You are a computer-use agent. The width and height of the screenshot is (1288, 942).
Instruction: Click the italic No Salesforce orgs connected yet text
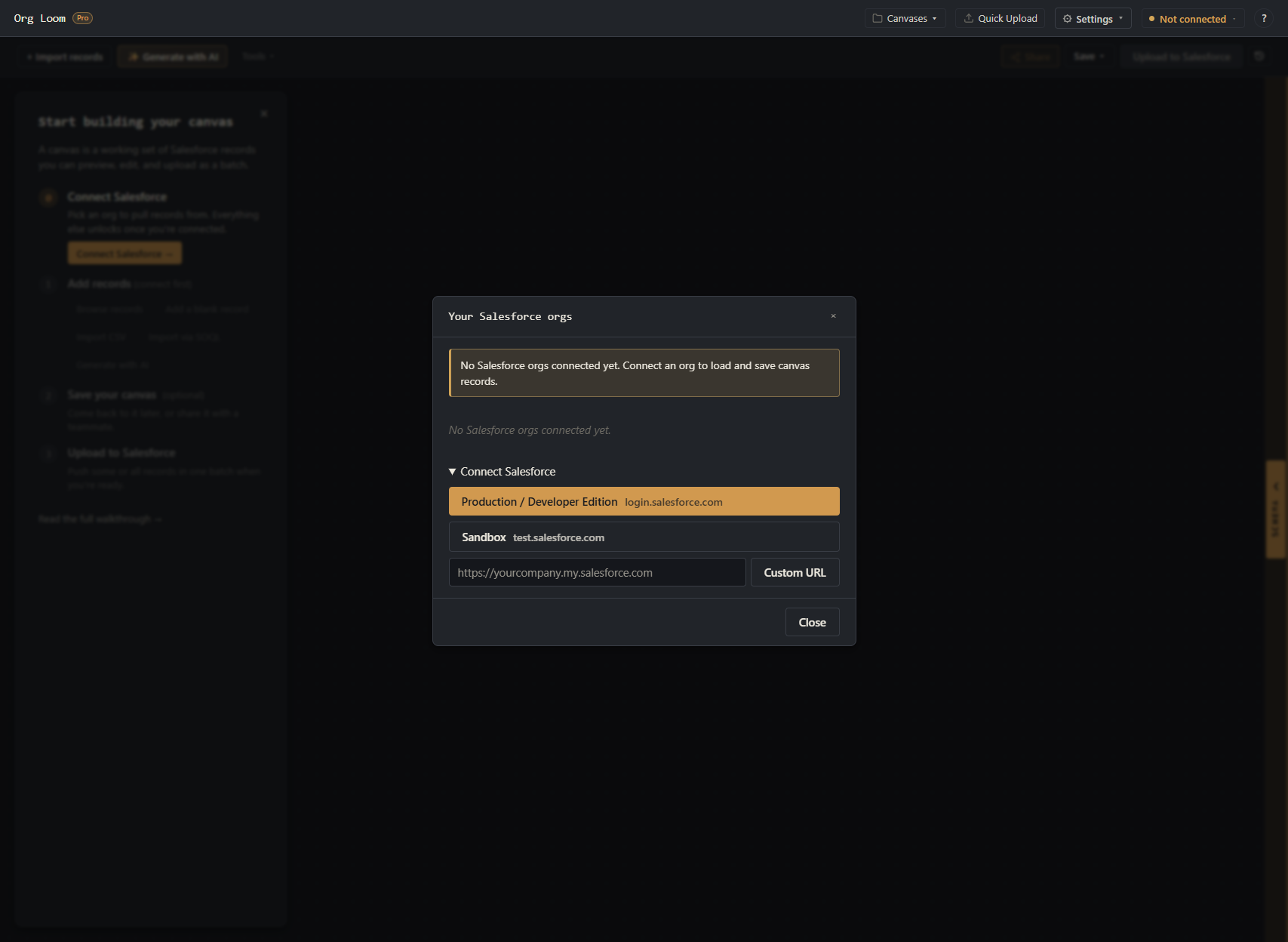[x=530, y=430]
